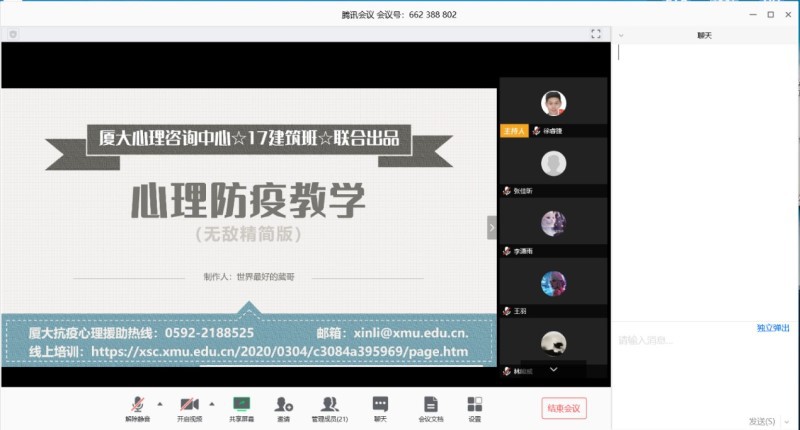800x430 pixels.
Task: Expand video options arrow beside camera
Action: tap(210, 402)
